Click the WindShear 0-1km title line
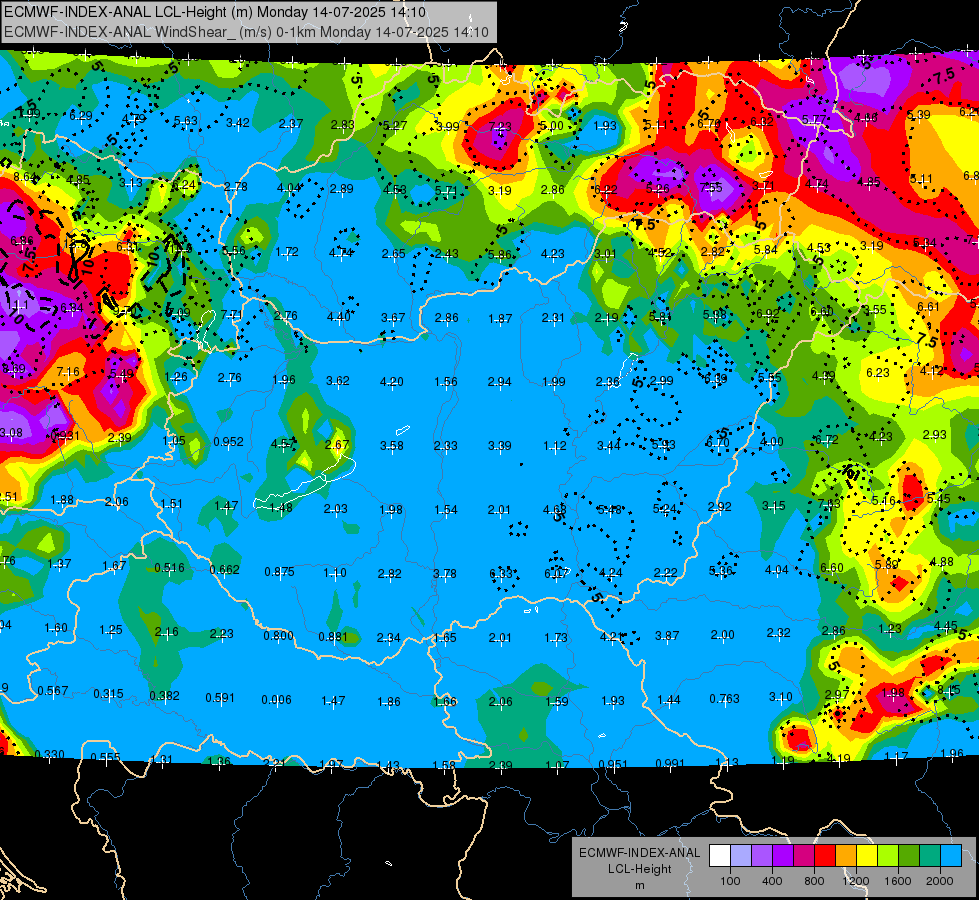This screenshot has width=979, height=900. pos(246,32)
